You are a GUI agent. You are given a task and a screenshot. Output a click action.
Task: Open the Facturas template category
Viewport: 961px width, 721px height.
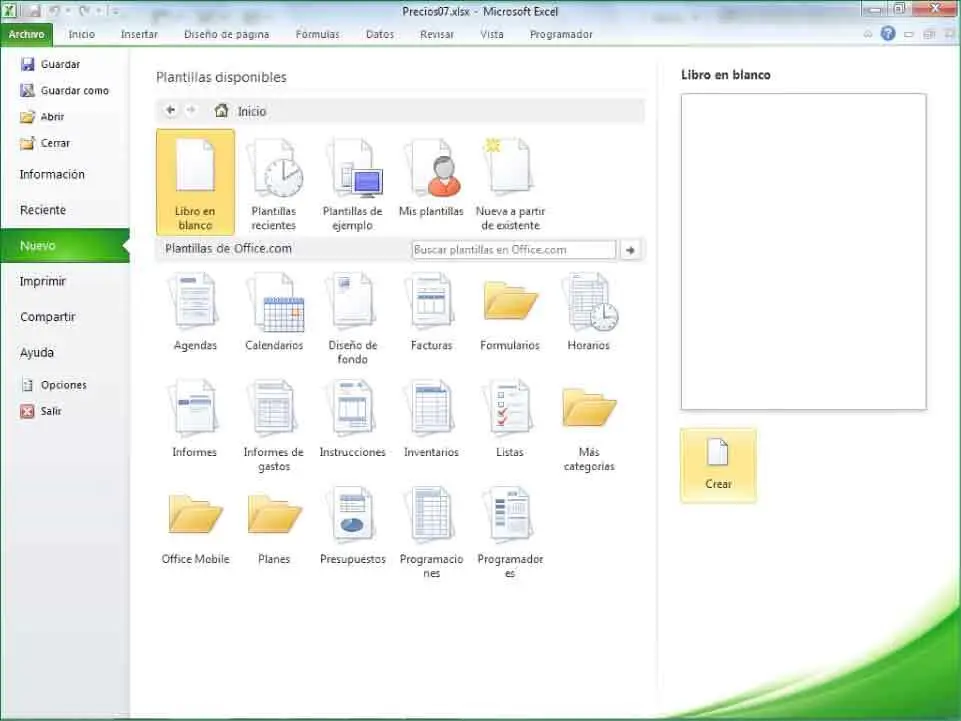click(x=431, y=313)
